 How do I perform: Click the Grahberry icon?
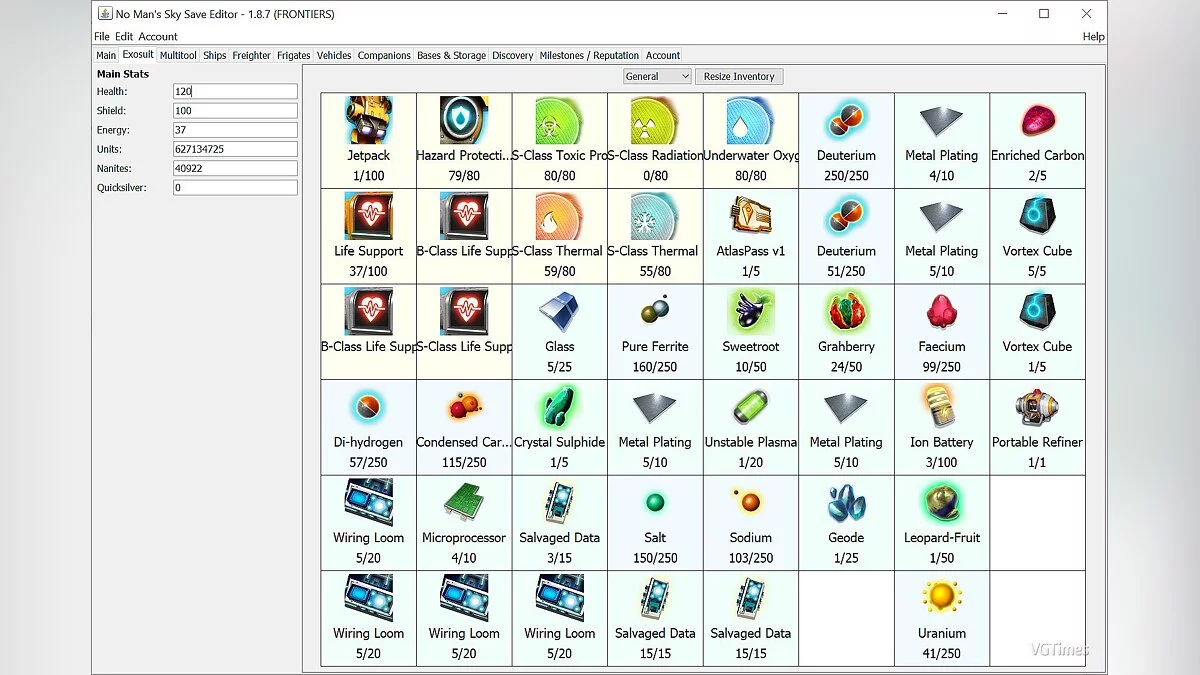coord(846,312)
